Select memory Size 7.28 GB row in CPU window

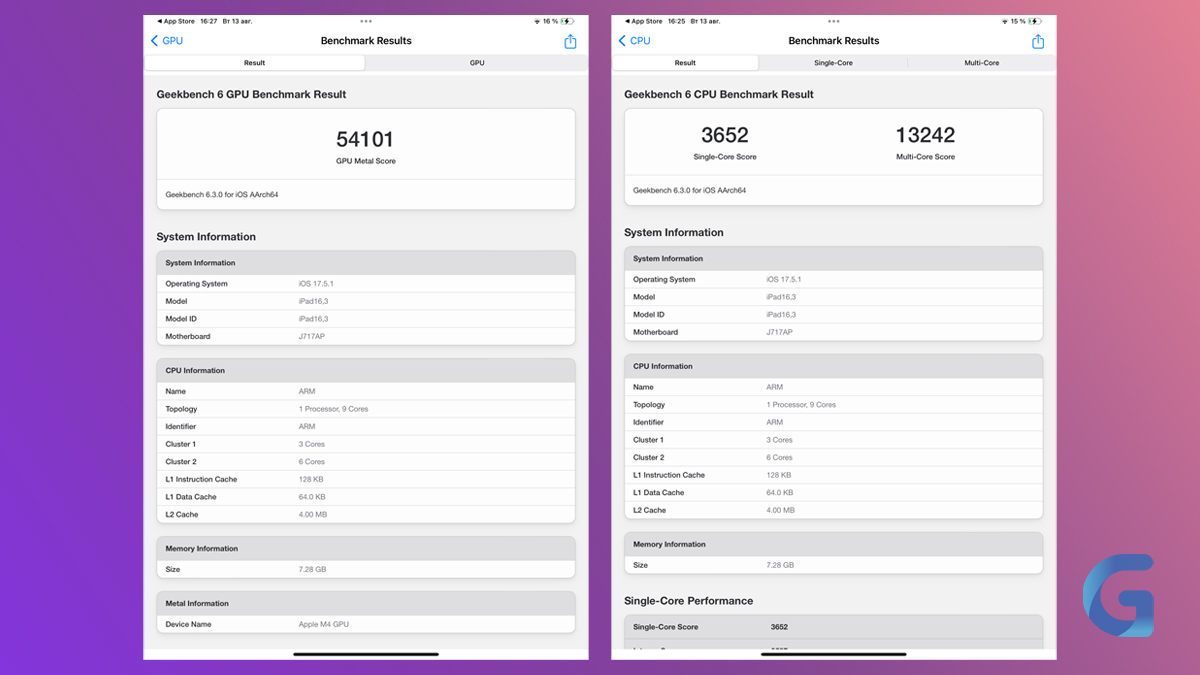[x=834, y=565]
